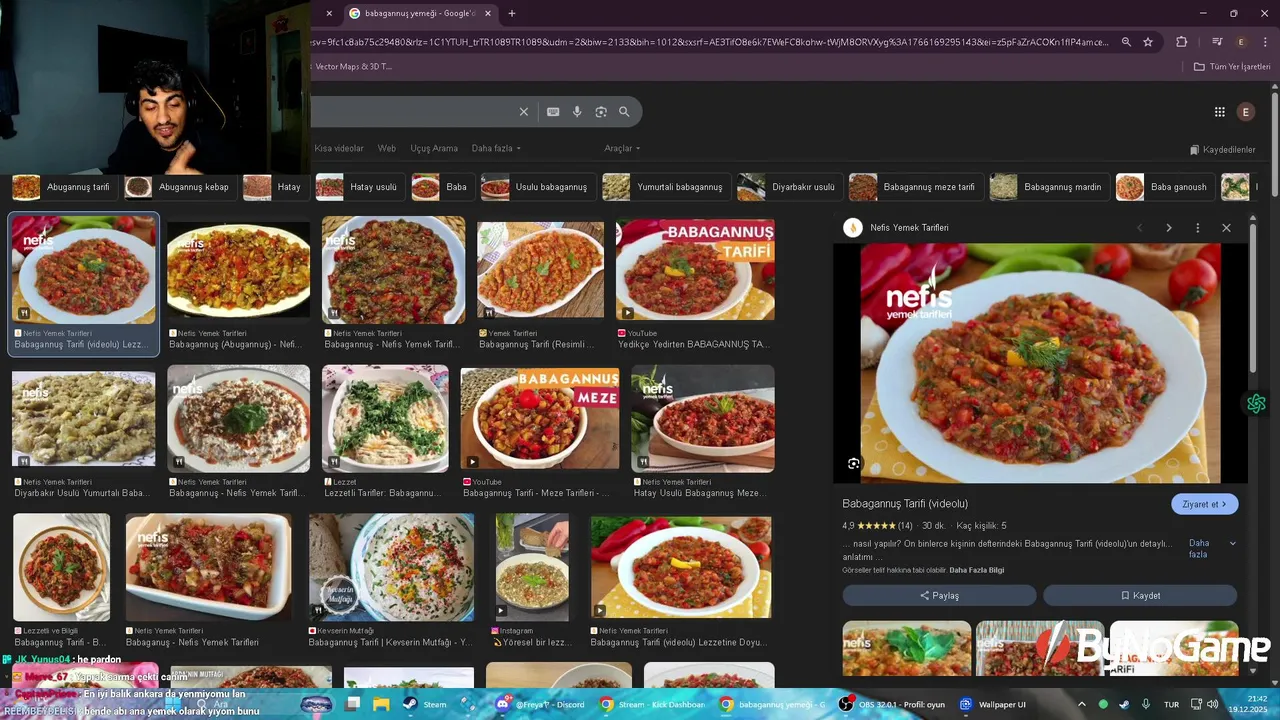This screenshot has height=720, width=1280.
Task: Select the Diyarbakır usulü chip
Action: tap(788, 187)
